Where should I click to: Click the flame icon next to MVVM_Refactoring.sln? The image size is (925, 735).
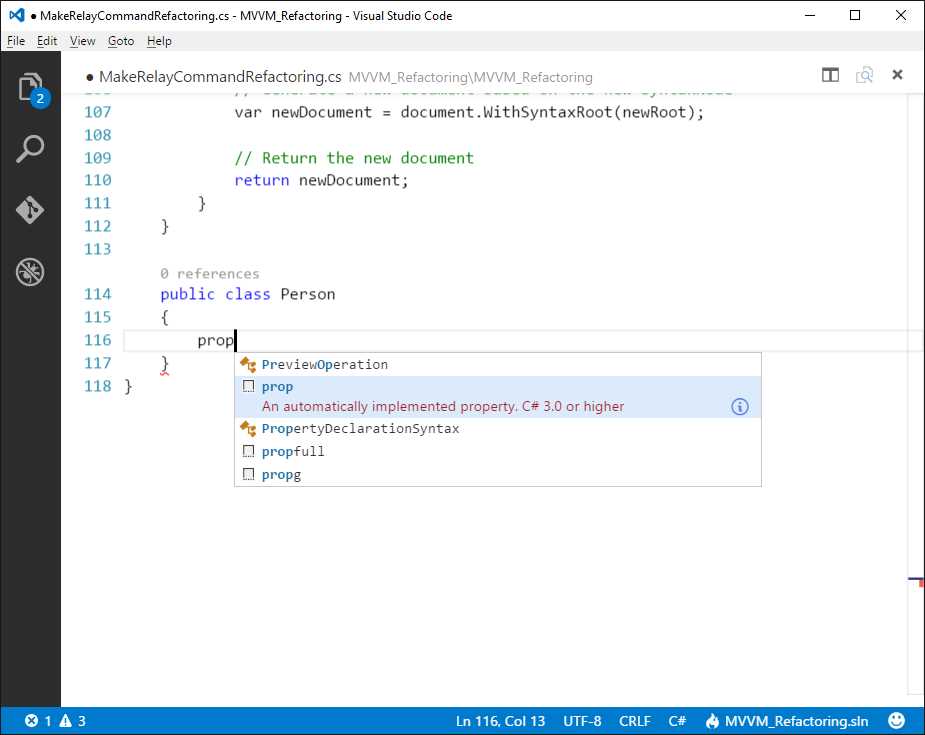[711, 720]
